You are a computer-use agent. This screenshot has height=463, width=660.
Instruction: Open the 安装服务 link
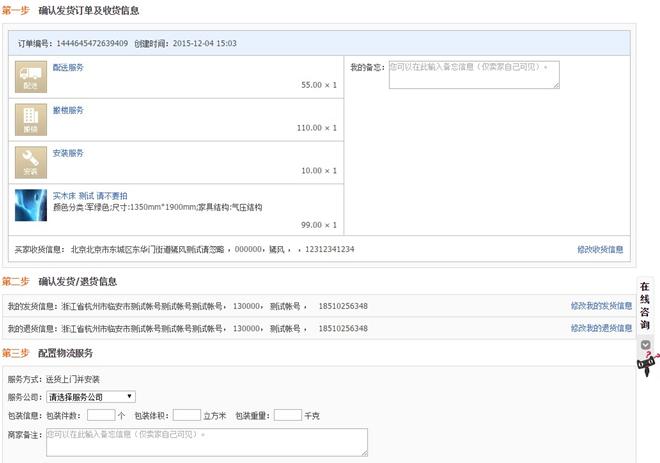[68, 153]
